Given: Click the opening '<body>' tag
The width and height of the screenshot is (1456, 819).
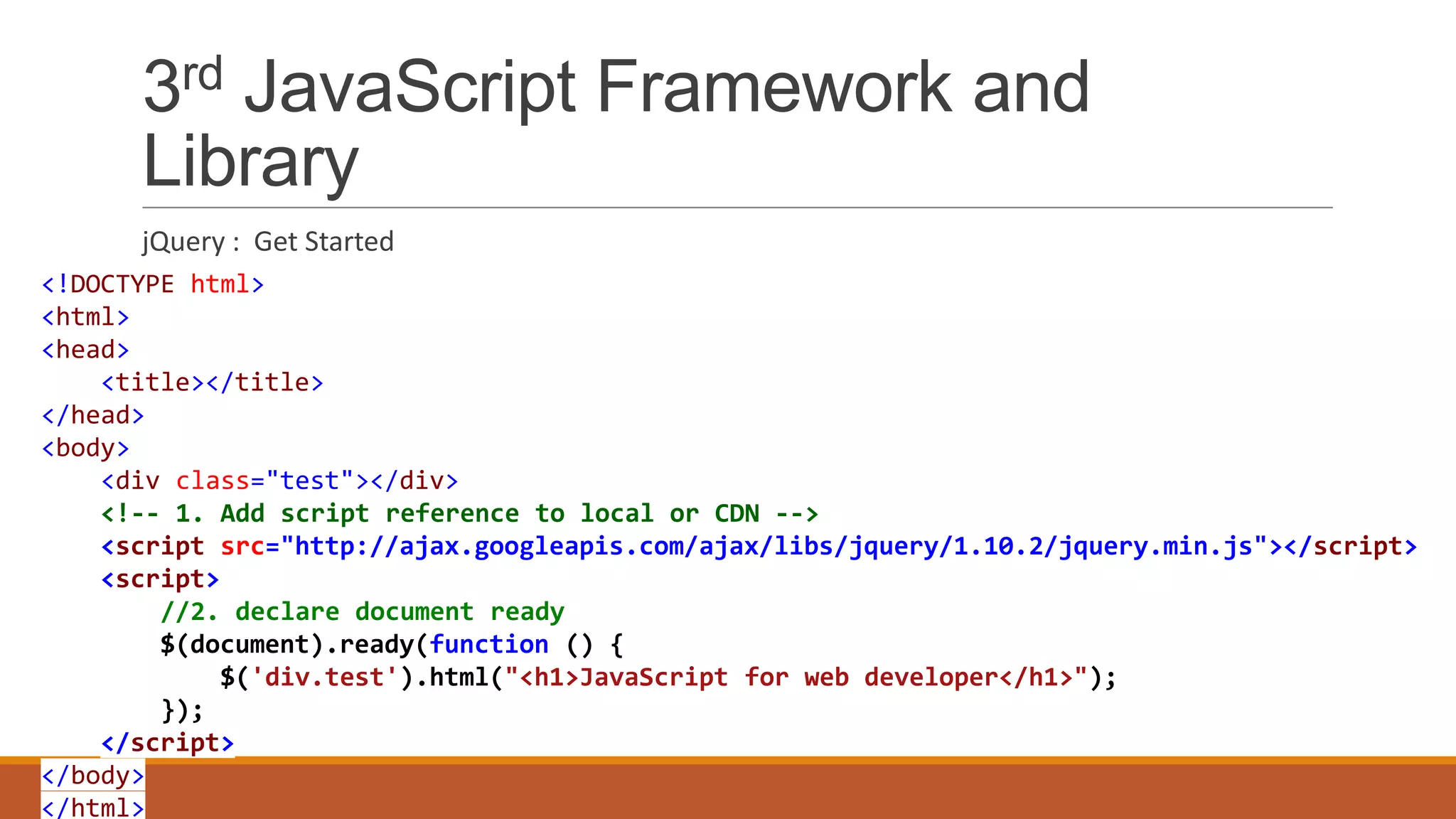Looking at the screenshot, I should 85,449.
